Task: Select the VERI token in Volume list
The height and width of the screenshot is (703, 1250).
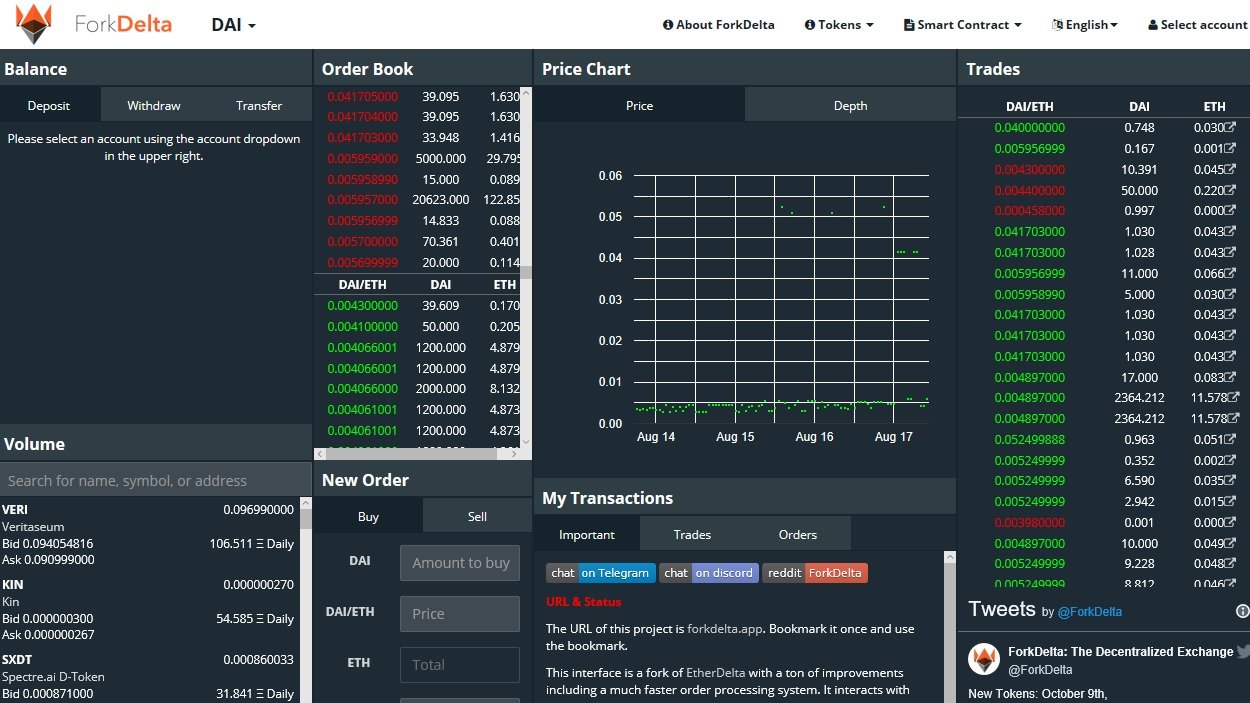Action: (x=148, y=535)
